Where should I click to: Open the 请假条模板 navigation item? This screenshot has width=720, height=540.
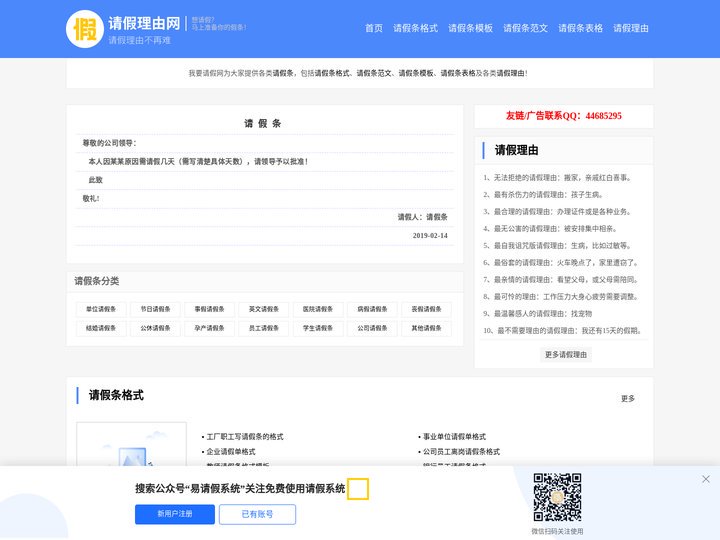(471, 28)
